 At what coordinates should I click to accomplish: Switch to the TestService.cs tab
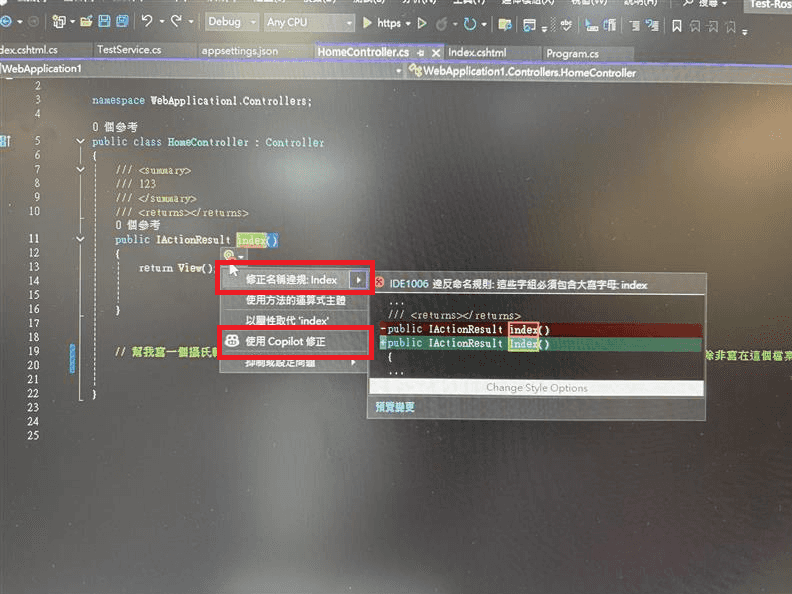coord(129,50)
